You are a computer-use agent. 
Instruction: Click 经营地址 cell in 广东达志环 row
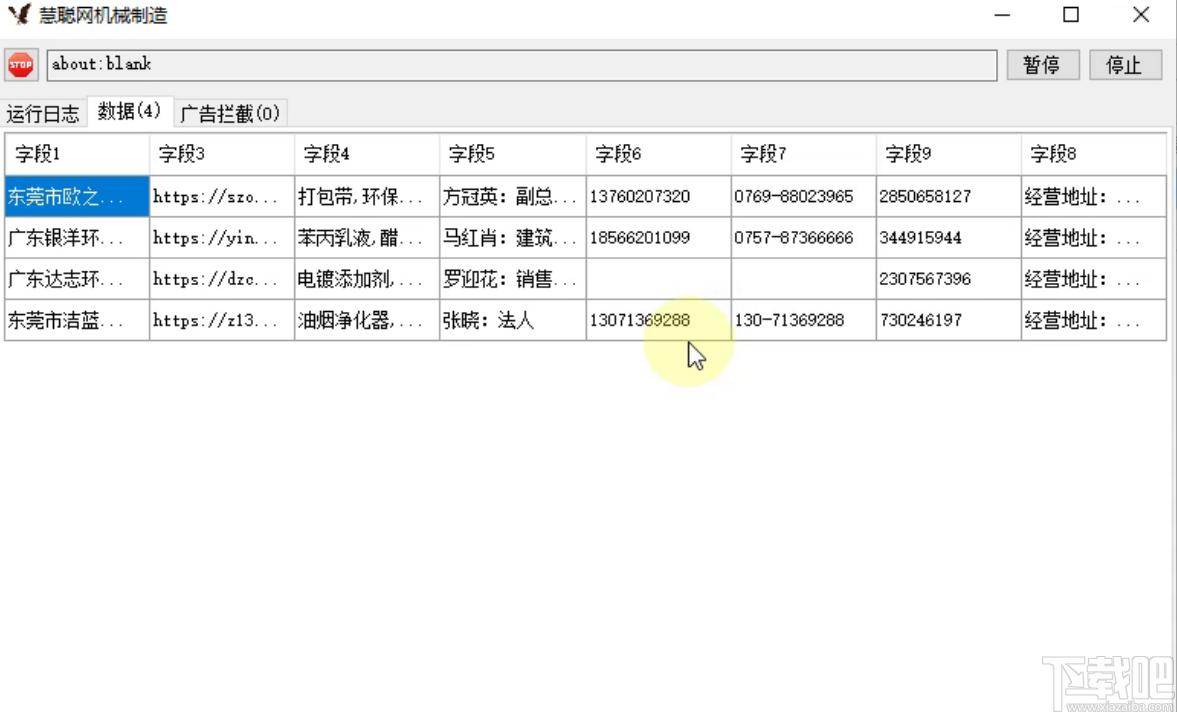[1094, 279]
